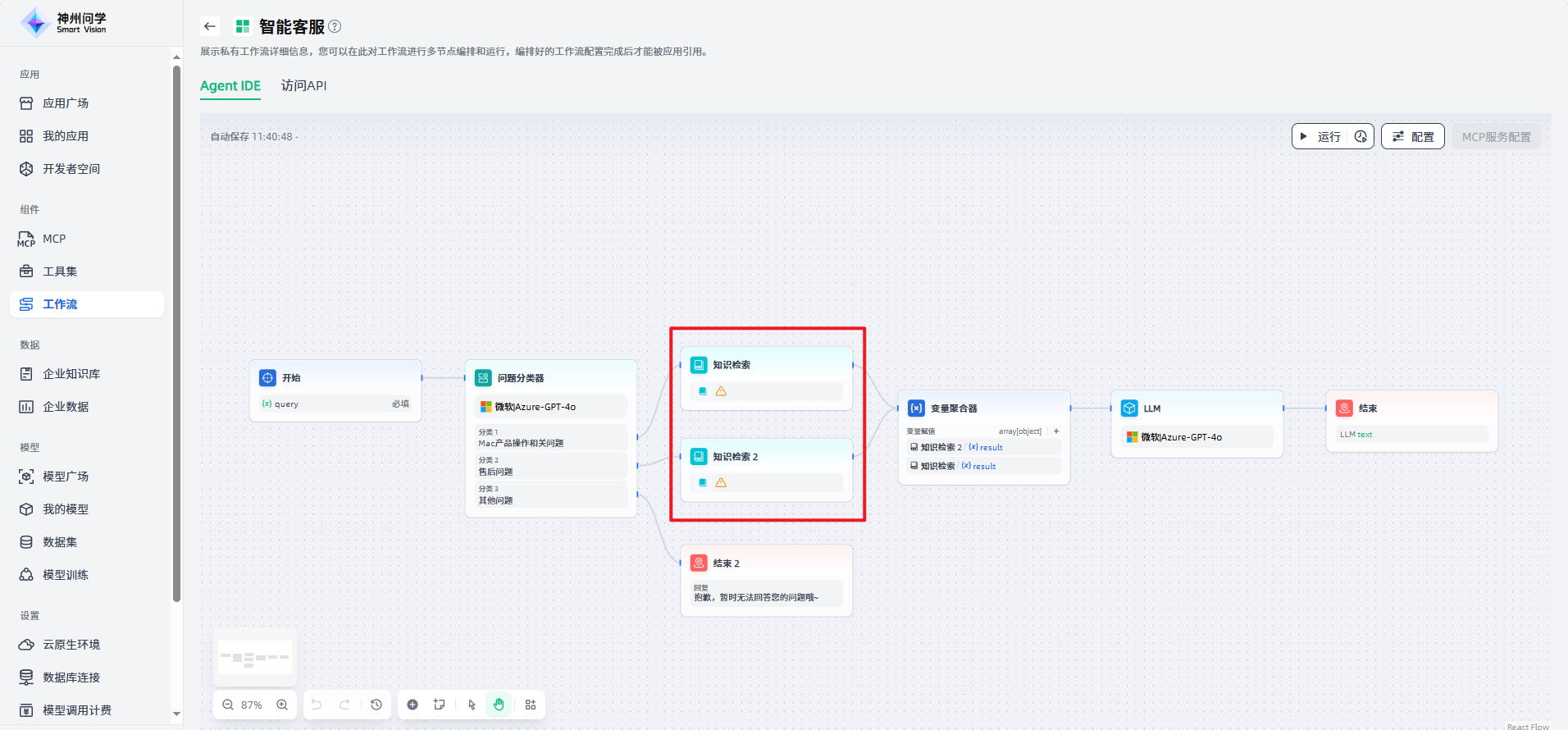Click the 配置 button
Image resolution: width=1568 pixels, height=730 pixels.
[1413, 137]
